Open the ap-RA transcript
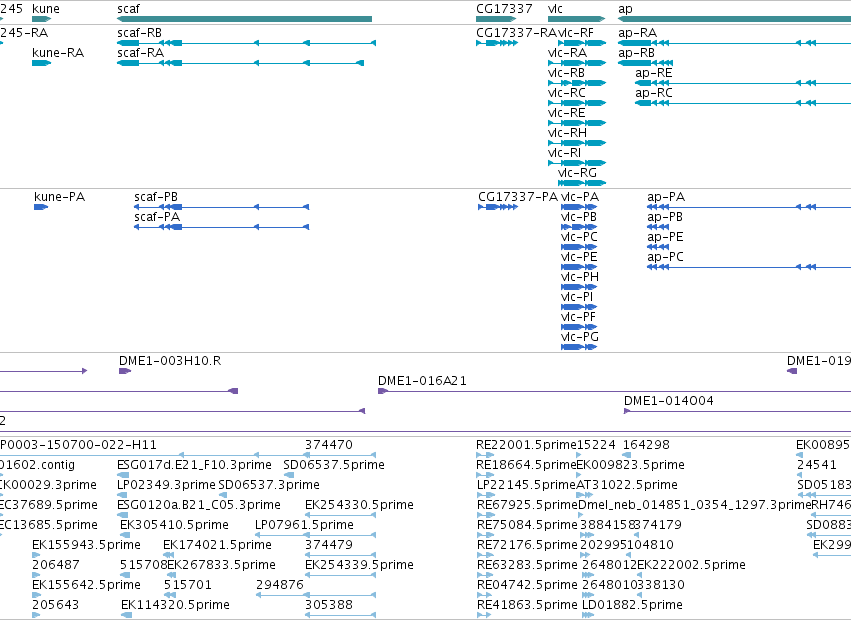The image size is (851, 620). pos(734,43)
